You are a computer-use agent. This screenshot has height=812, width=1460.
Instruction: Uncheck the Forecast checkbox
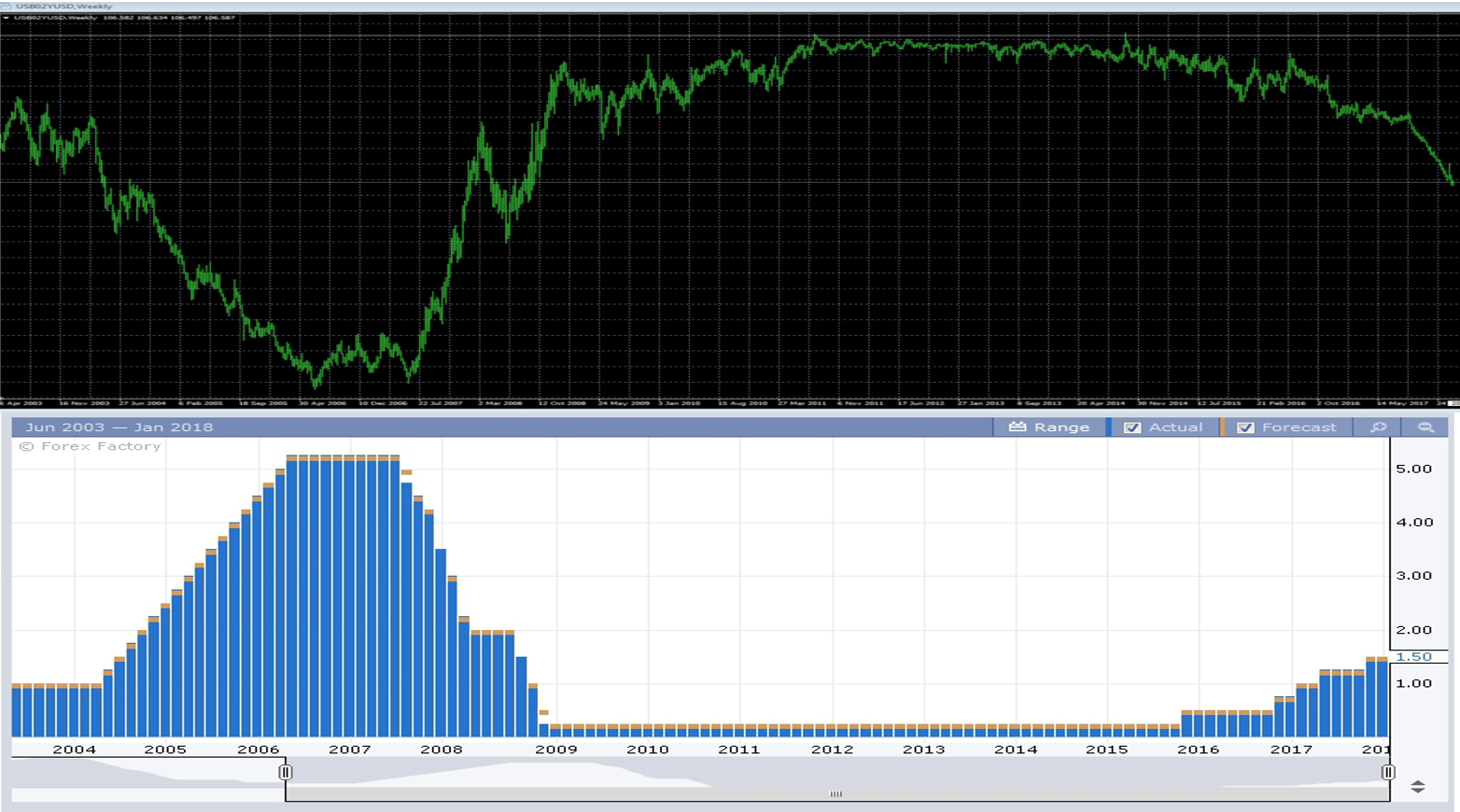click(1245, 427)
